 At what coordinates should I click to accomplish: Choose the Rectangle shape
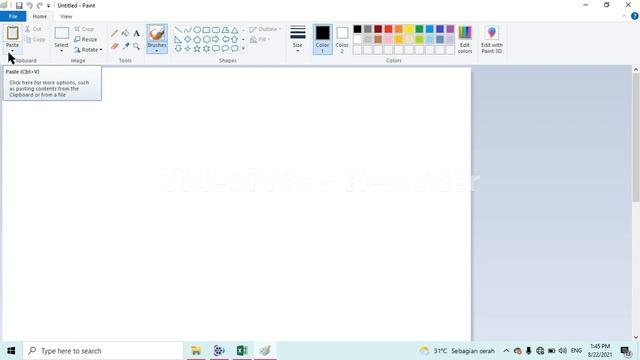(207, 30)
